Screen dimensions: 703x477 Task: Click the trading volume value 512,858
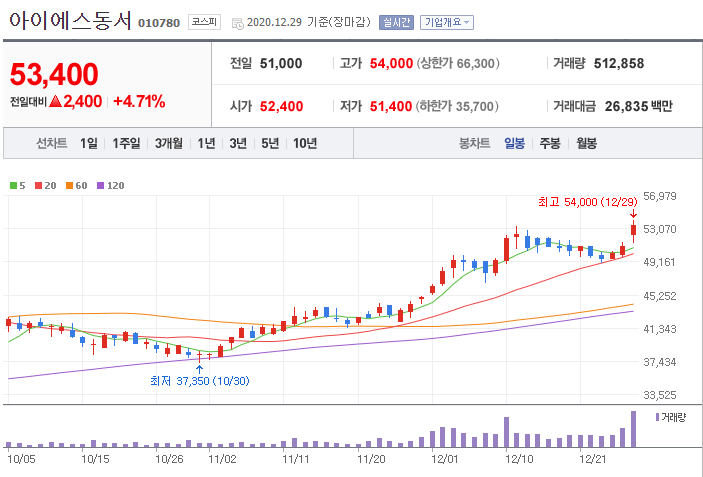pos(619,63)
